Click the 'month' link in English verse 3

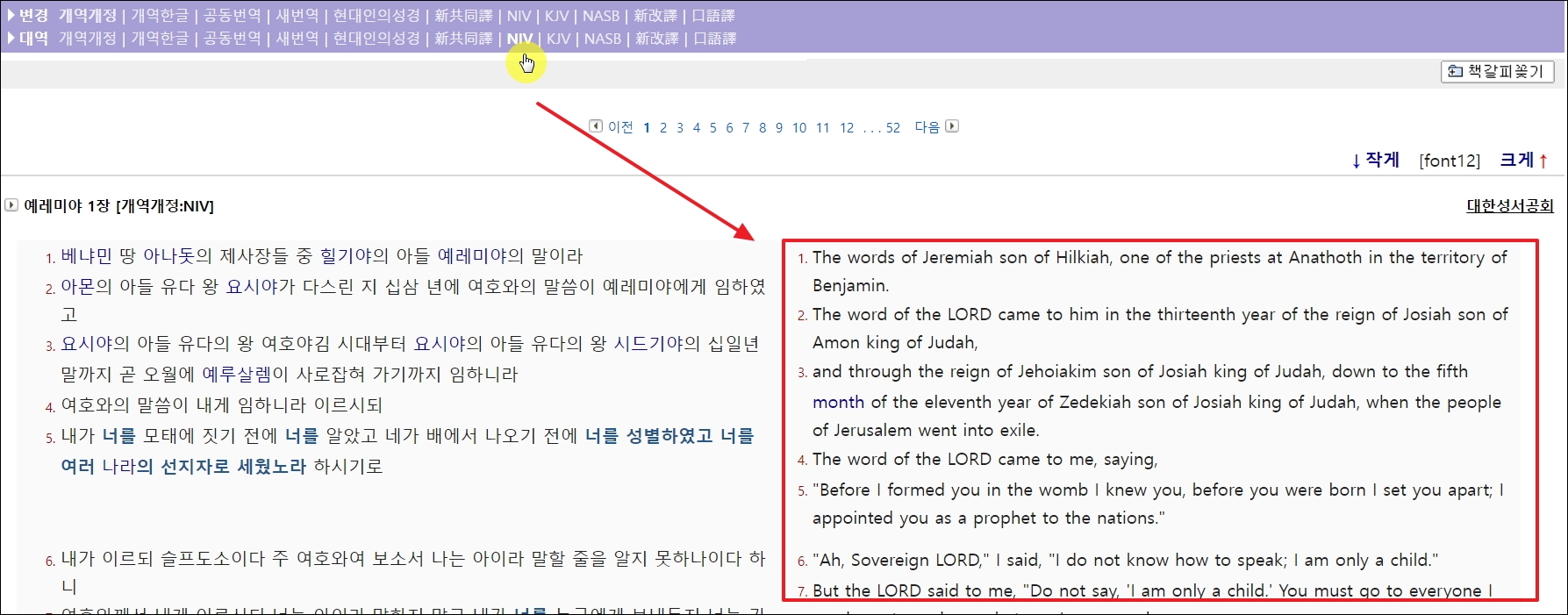point(838,402)
